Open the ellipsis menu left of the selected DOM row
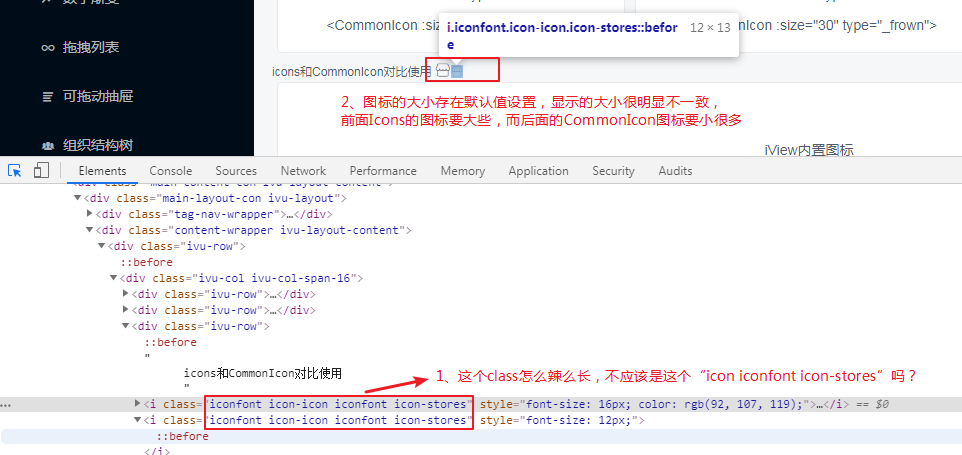This screenshot has width=962, height=455. [6, 405]
